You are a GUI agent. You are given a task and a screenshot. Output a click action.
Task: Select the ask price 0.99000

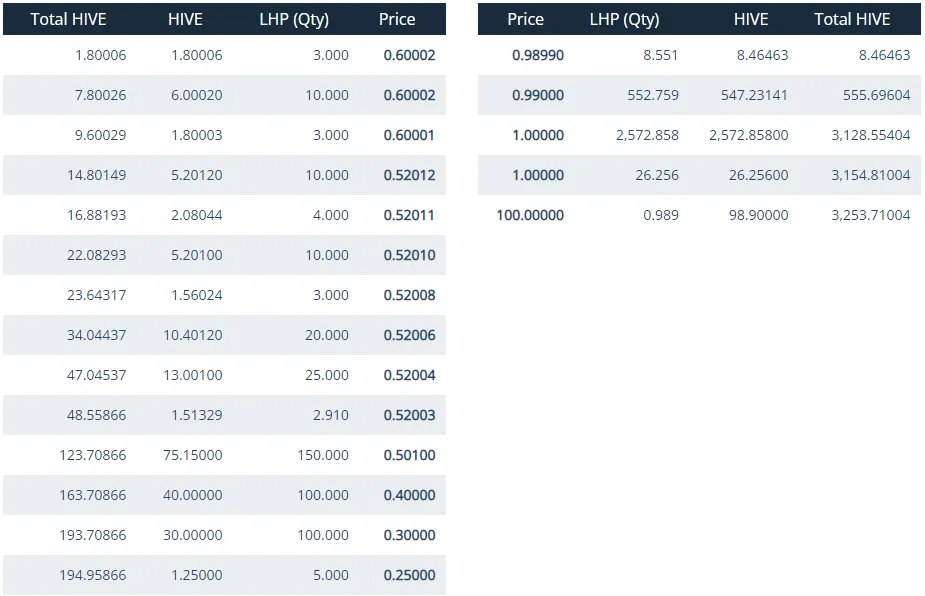[538, 95]
